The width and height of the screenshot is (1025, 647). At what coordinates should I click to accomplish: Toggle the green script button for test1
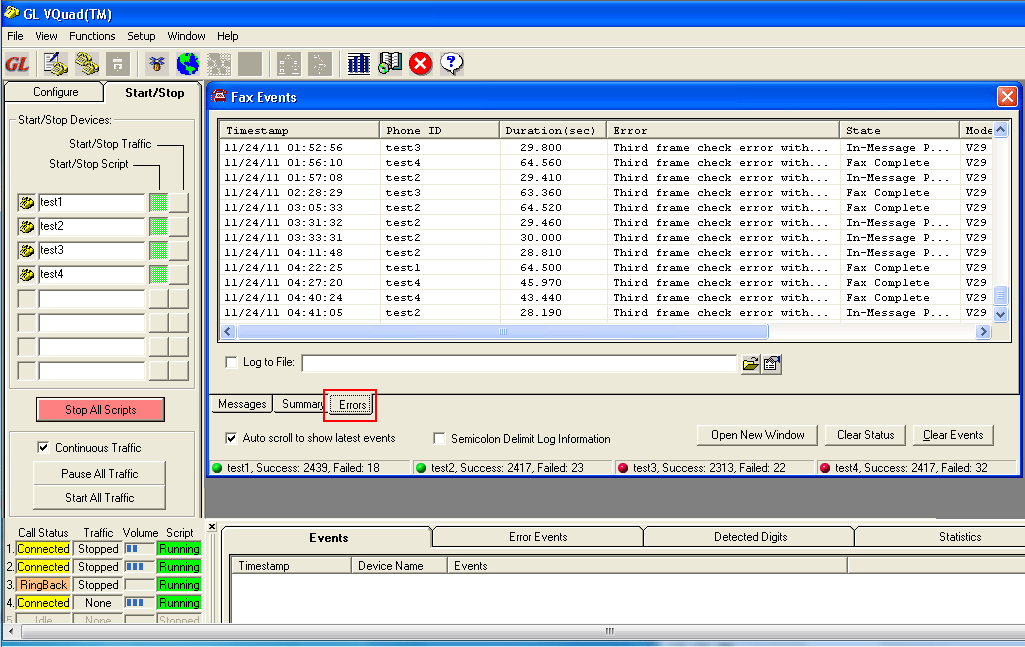tap(159, 203)
